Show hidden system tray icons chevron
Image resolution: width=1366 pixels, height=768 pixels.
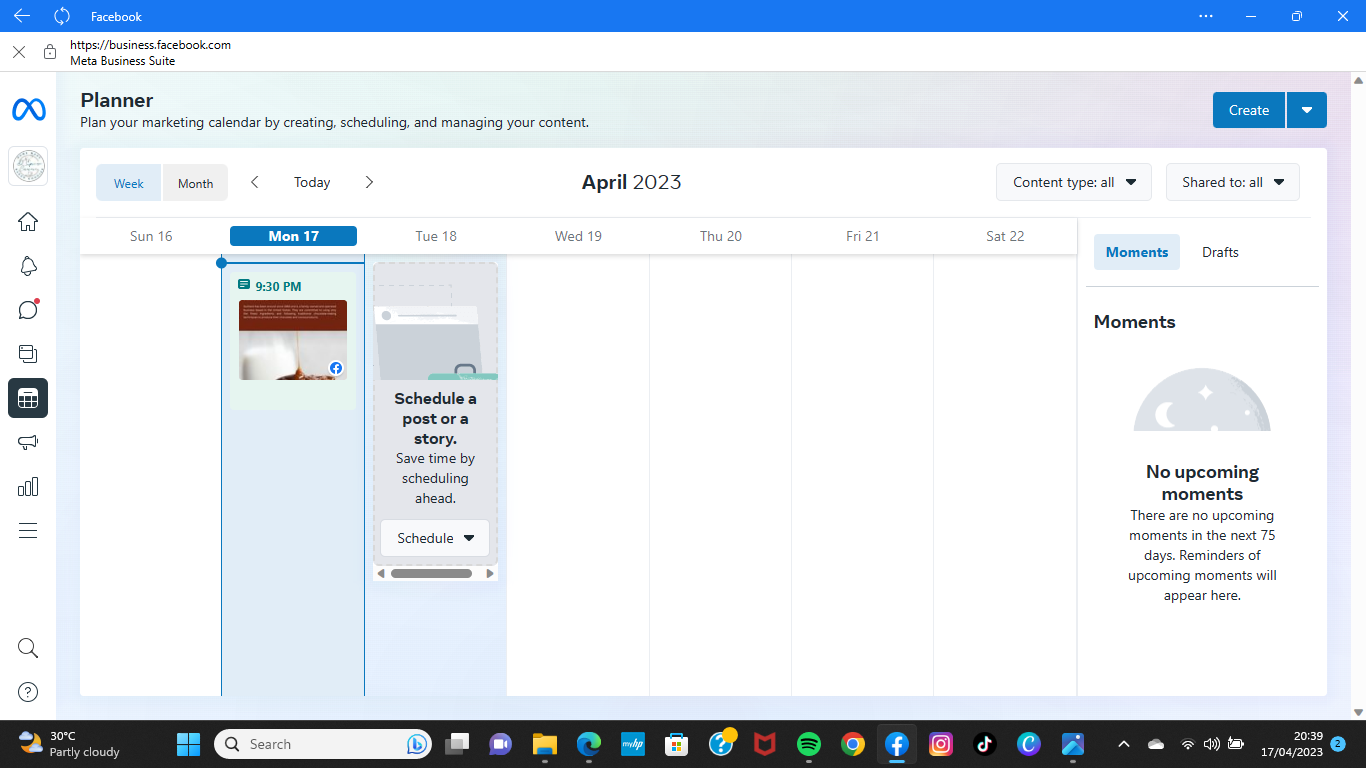(x=1123, y=744)
